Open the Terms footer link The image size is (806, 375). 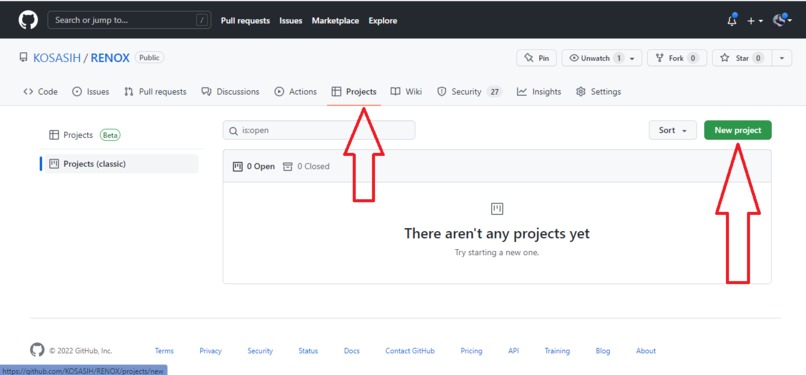tap(164, 351)
